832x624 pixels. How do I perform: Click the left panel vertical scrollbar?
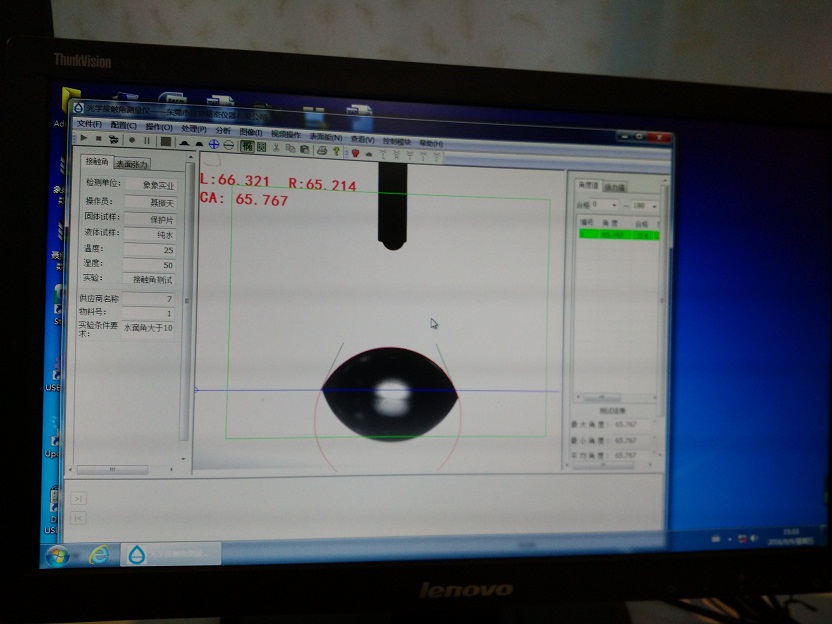pos(185,300)
